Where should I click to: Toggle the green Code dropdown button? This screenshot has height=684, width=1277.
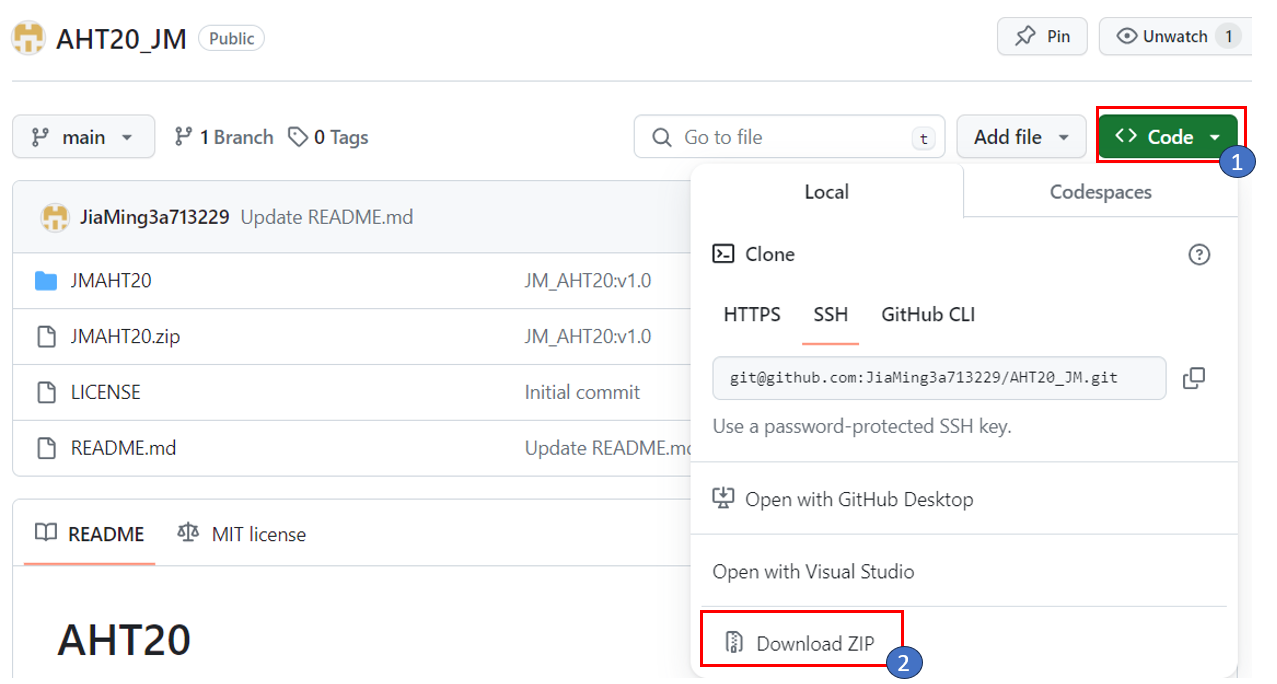(1168, 137)
